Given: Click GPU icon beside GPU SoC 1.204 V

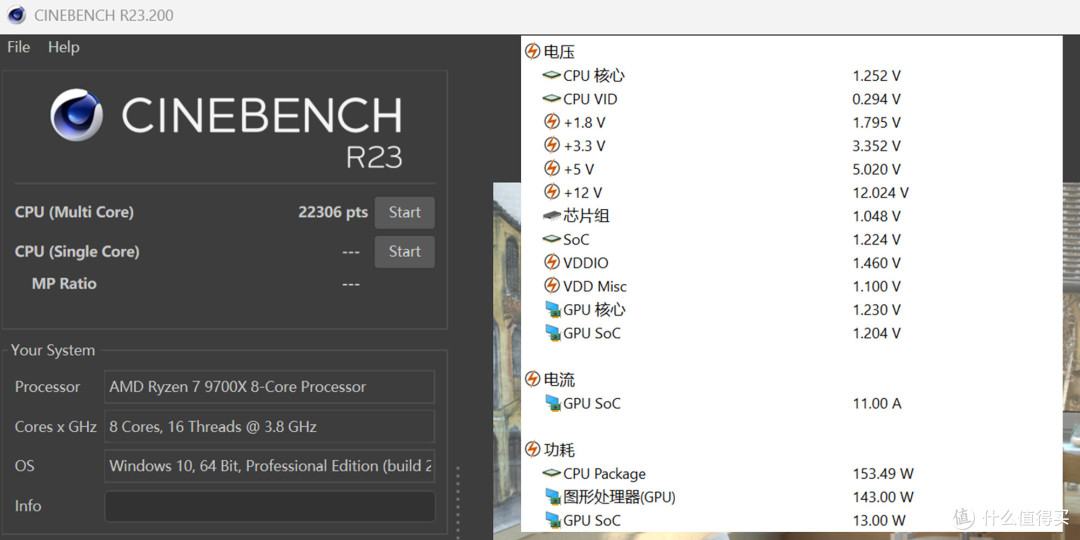Looking at the screenshot, I should click(x=552, y=333).
